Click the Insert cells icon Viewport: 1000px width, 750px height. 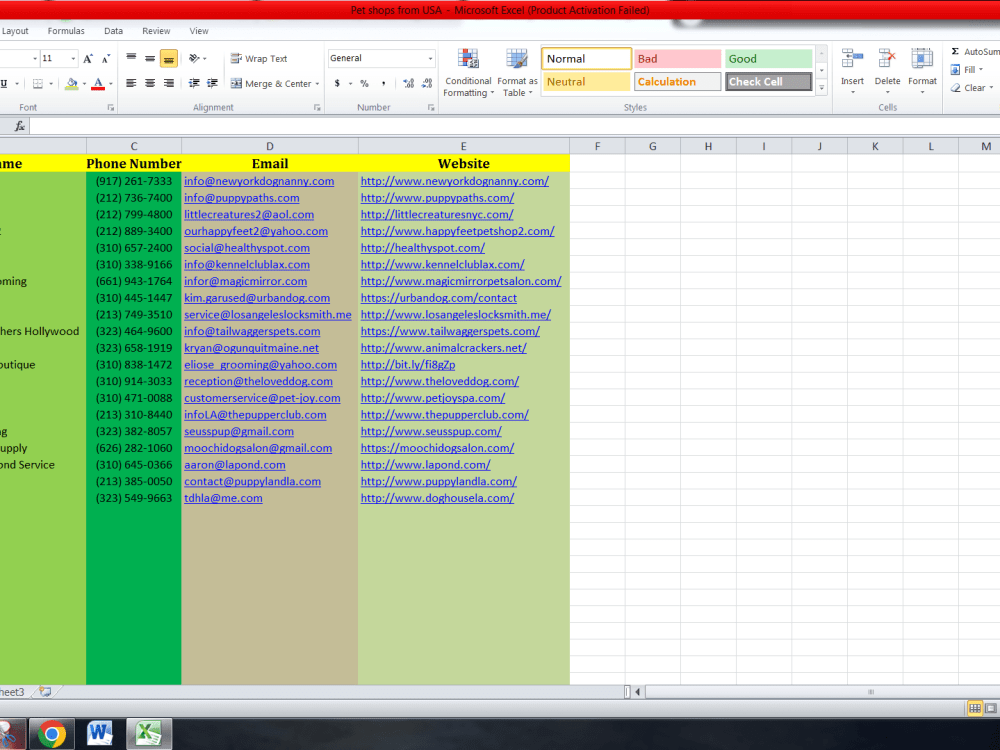pos(852,59)
